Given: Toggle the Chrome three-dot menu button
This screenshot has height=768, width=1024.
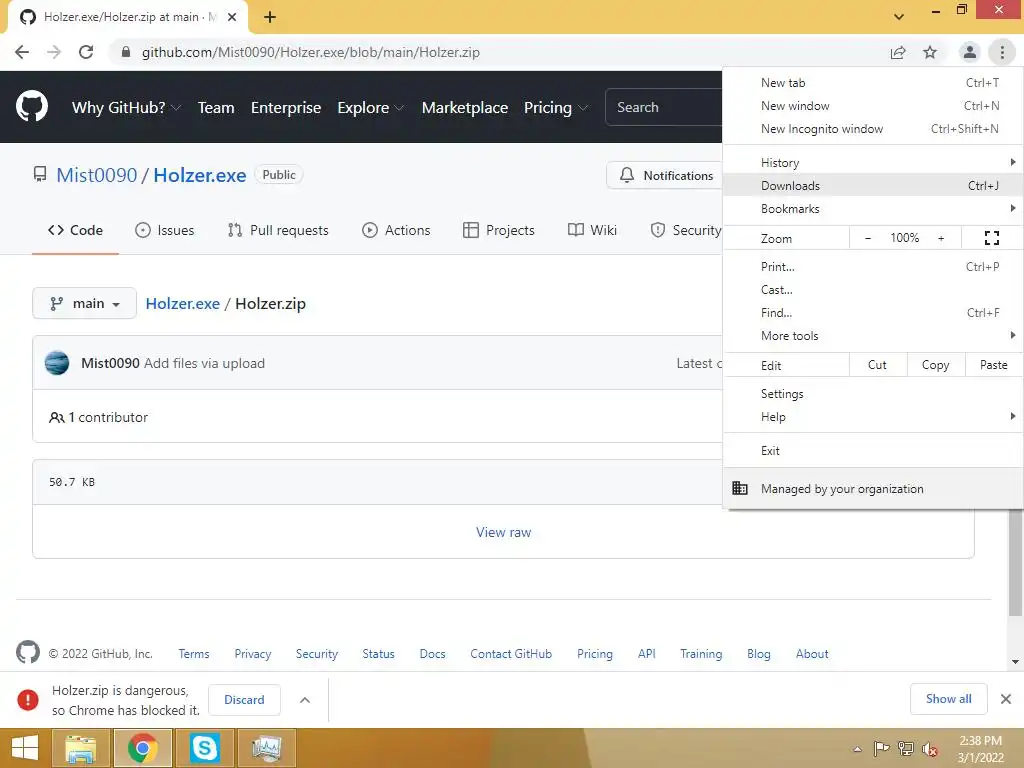Looking at the screenshot, I should (x=1002, y=52).
